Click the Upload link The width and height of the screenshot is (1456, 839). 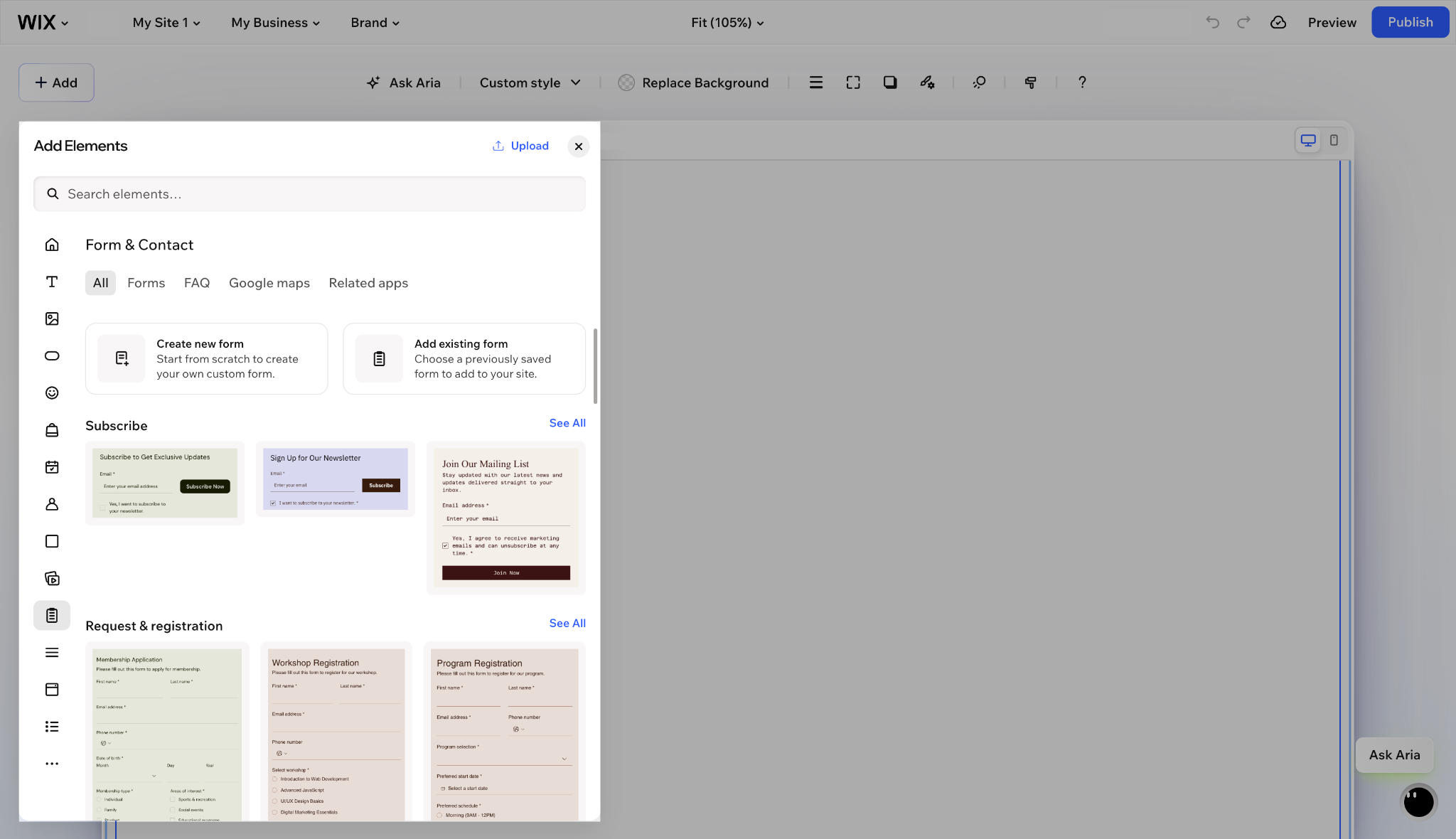521,146
